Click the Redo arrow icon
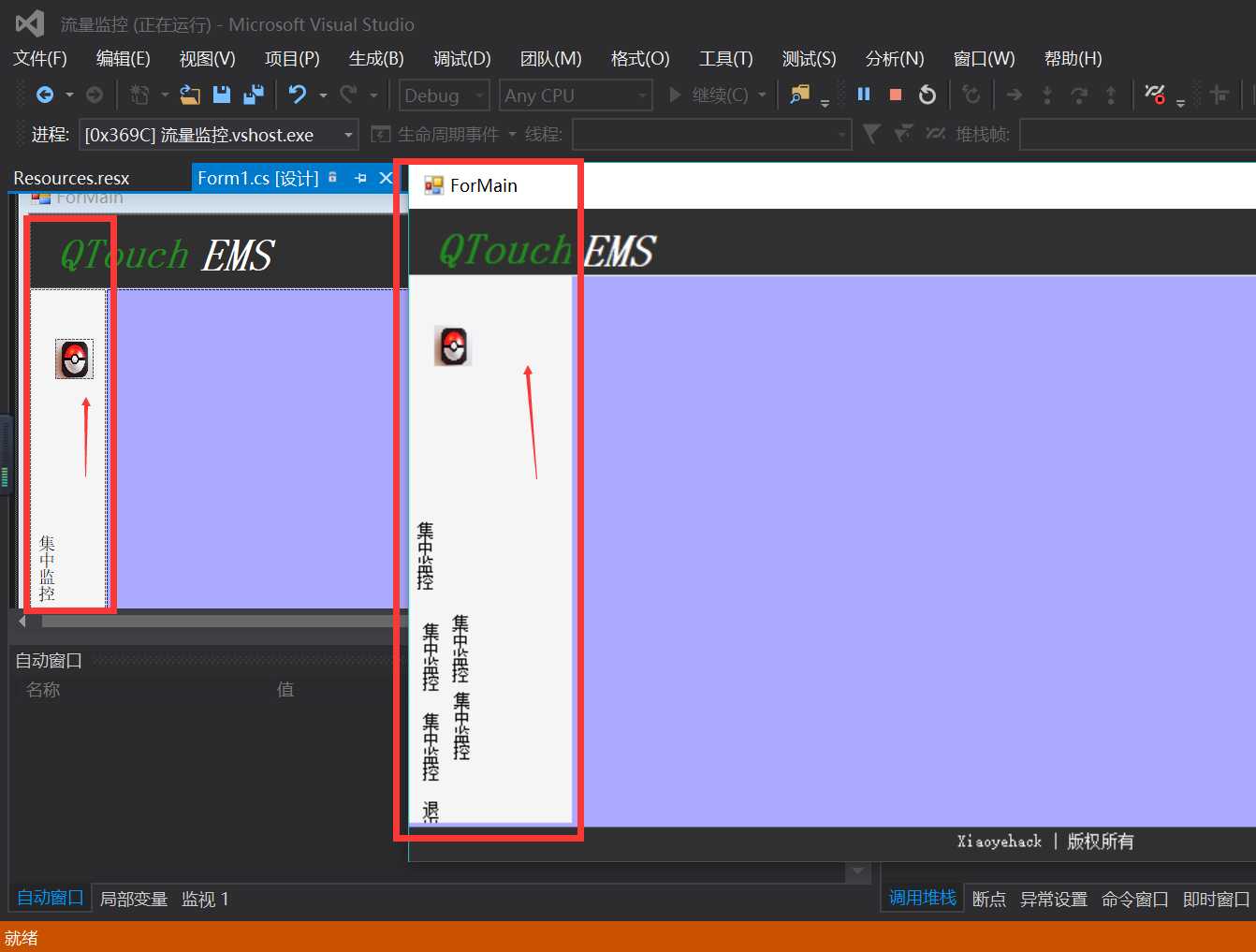Viewport: 1256px width, 952px height. (x=348, y=95)
